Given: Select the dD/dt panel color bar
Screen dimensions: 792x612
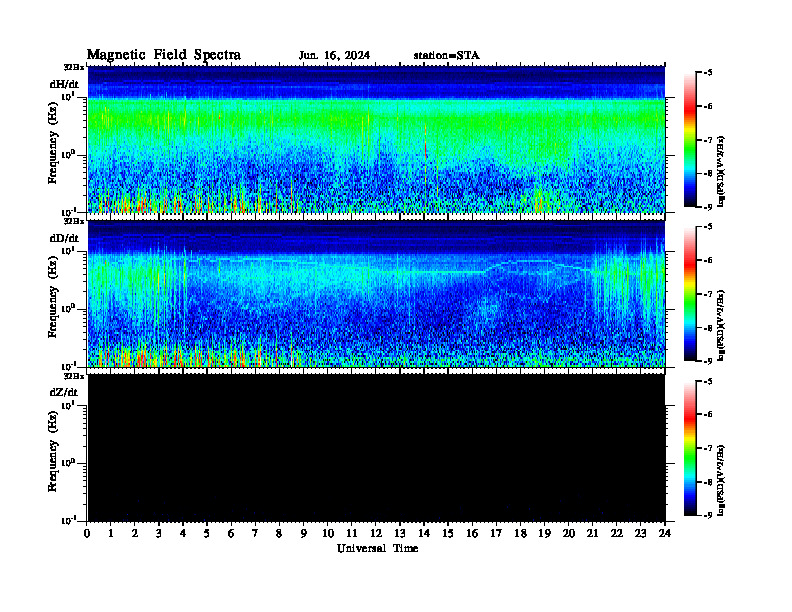Looking at the screenshot, I should pos(689,294).
